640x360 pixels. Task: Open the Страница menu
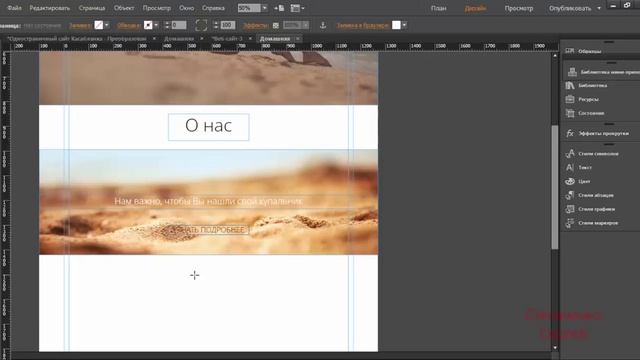pos(92,8)
